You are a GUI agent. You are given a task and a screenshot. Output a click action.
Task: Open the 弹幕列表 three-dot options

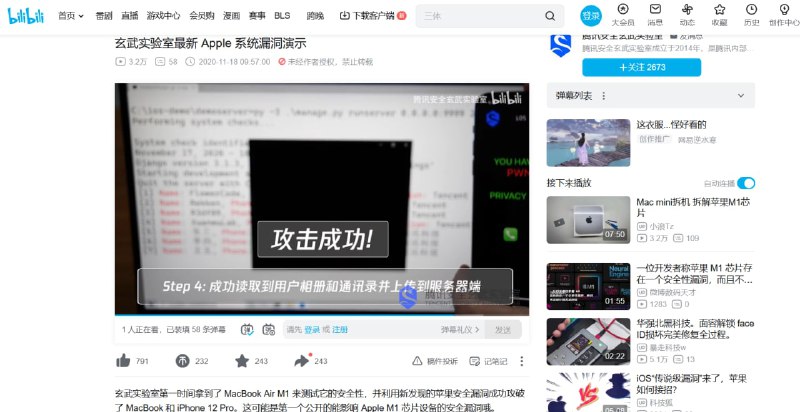pos(604,96)
